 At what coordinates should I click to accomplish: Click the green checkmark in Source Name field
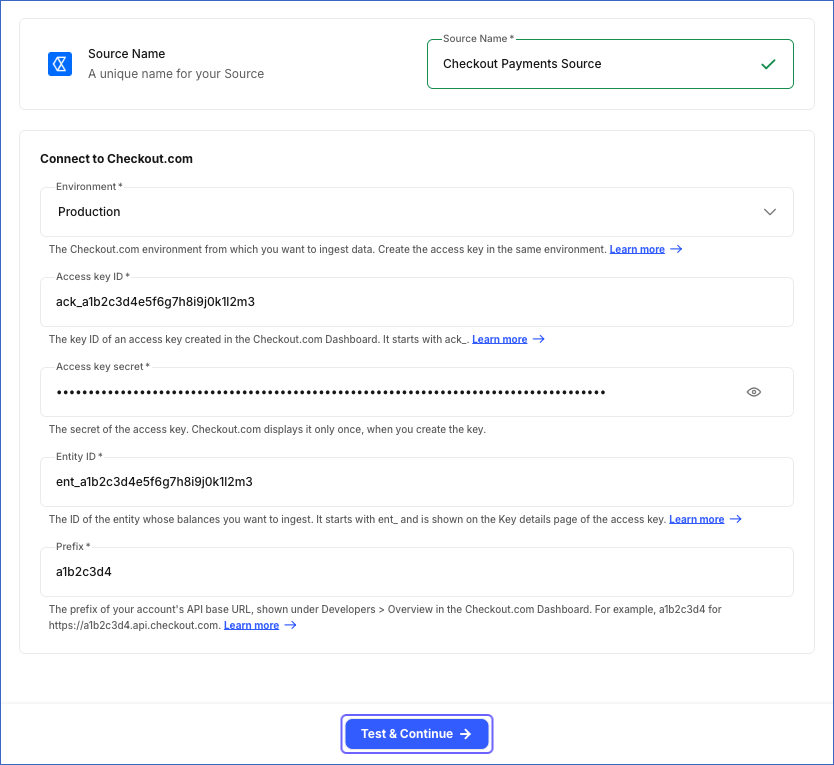[x=768, y=64]
